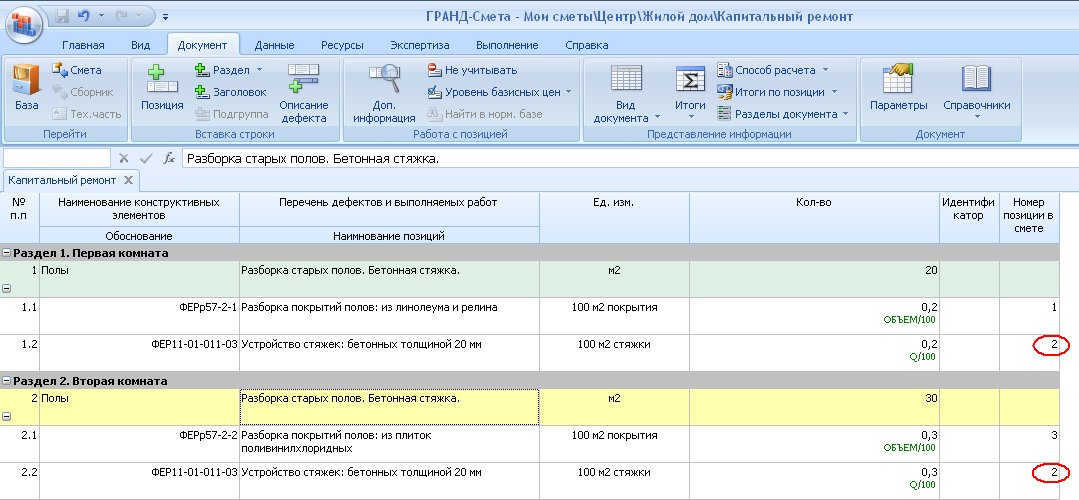Click the fx function icon
The height and width of the screenshot is (500, 1079).
[169, 159]
